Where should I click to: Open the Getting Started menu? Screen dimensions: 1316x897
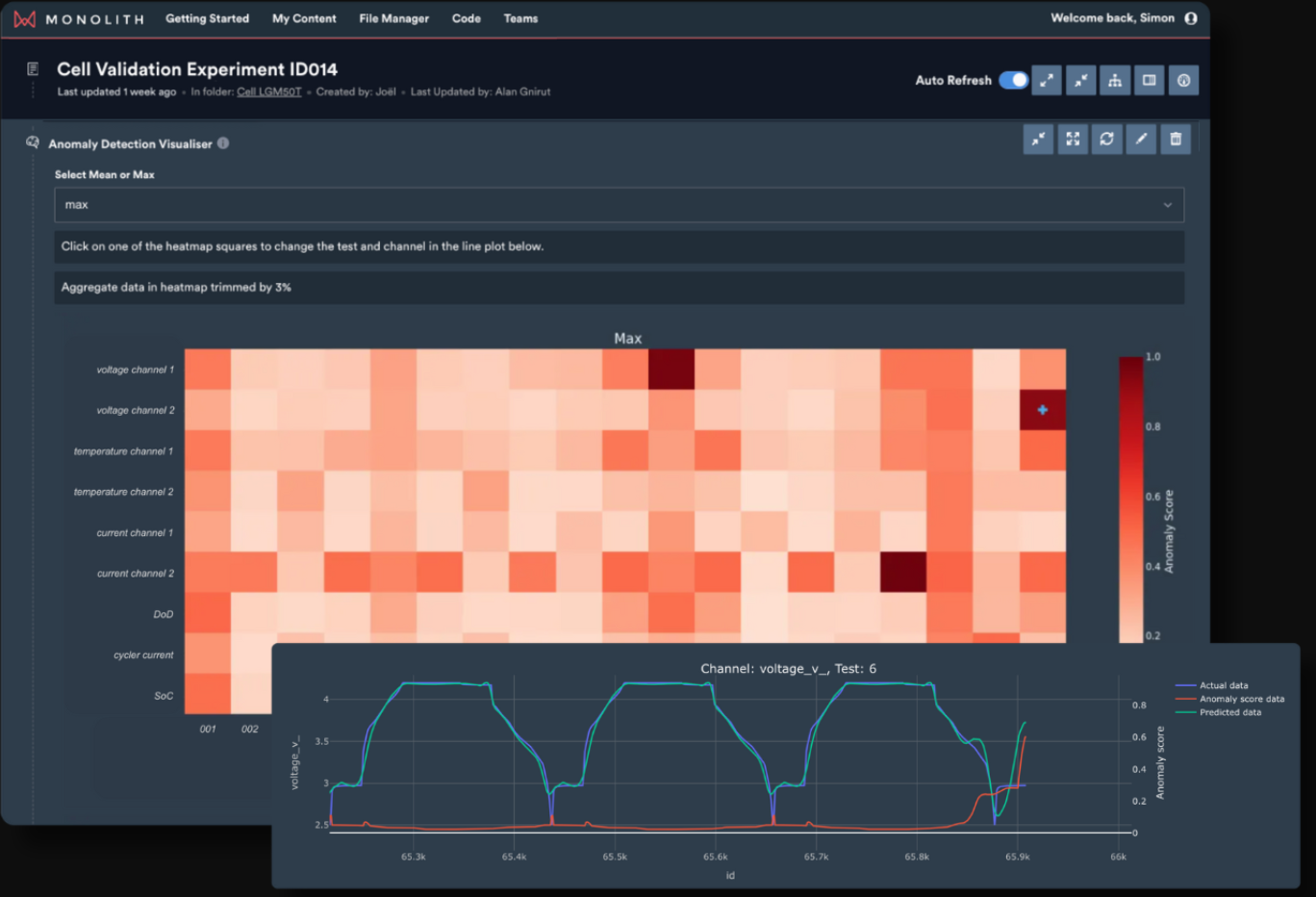click(x=207, y=18)
